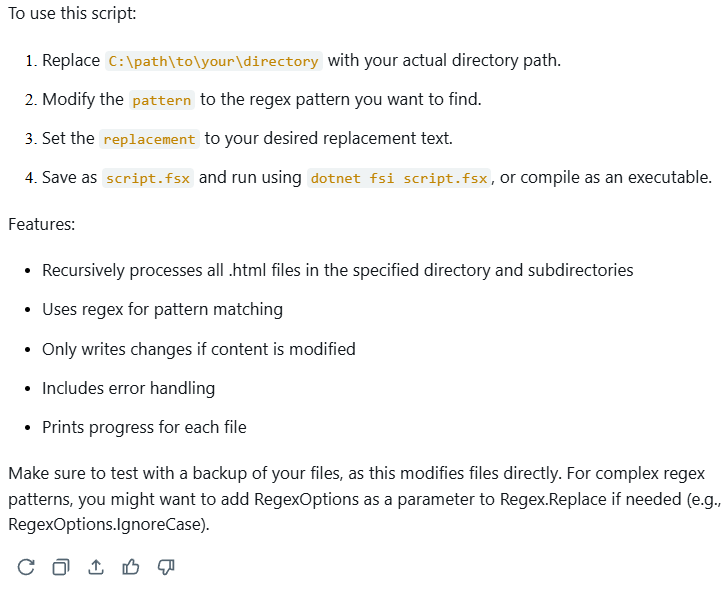Click the 'Features:' heading text
728x589 pixels.
coord(42,224)
